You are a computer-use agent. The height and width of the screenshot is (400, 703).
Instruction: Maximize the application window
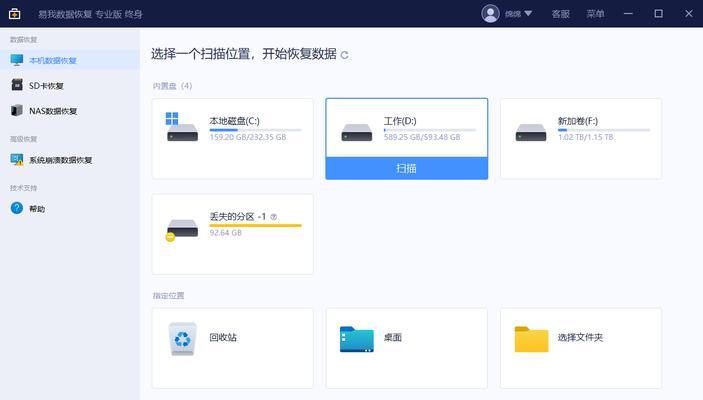click(658, 14)
